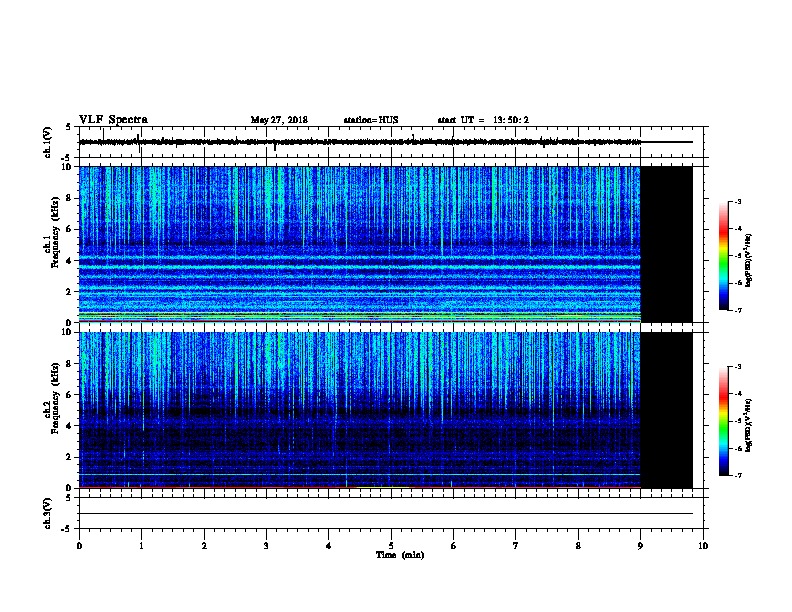Click the ch.2 color scale bar

(724, 421)
